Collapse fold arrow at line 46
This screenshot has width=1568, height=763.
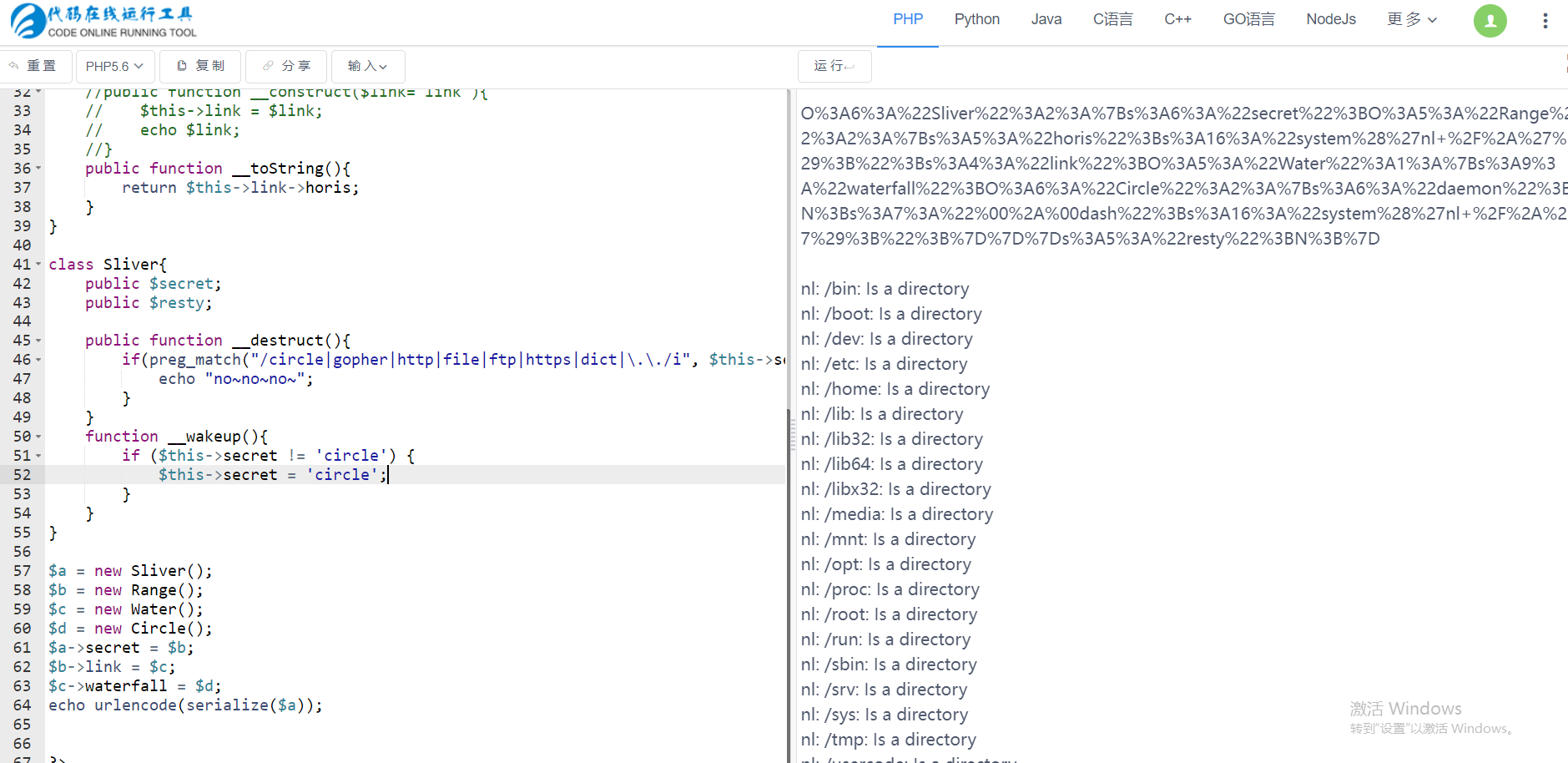(x=38, y=360)
